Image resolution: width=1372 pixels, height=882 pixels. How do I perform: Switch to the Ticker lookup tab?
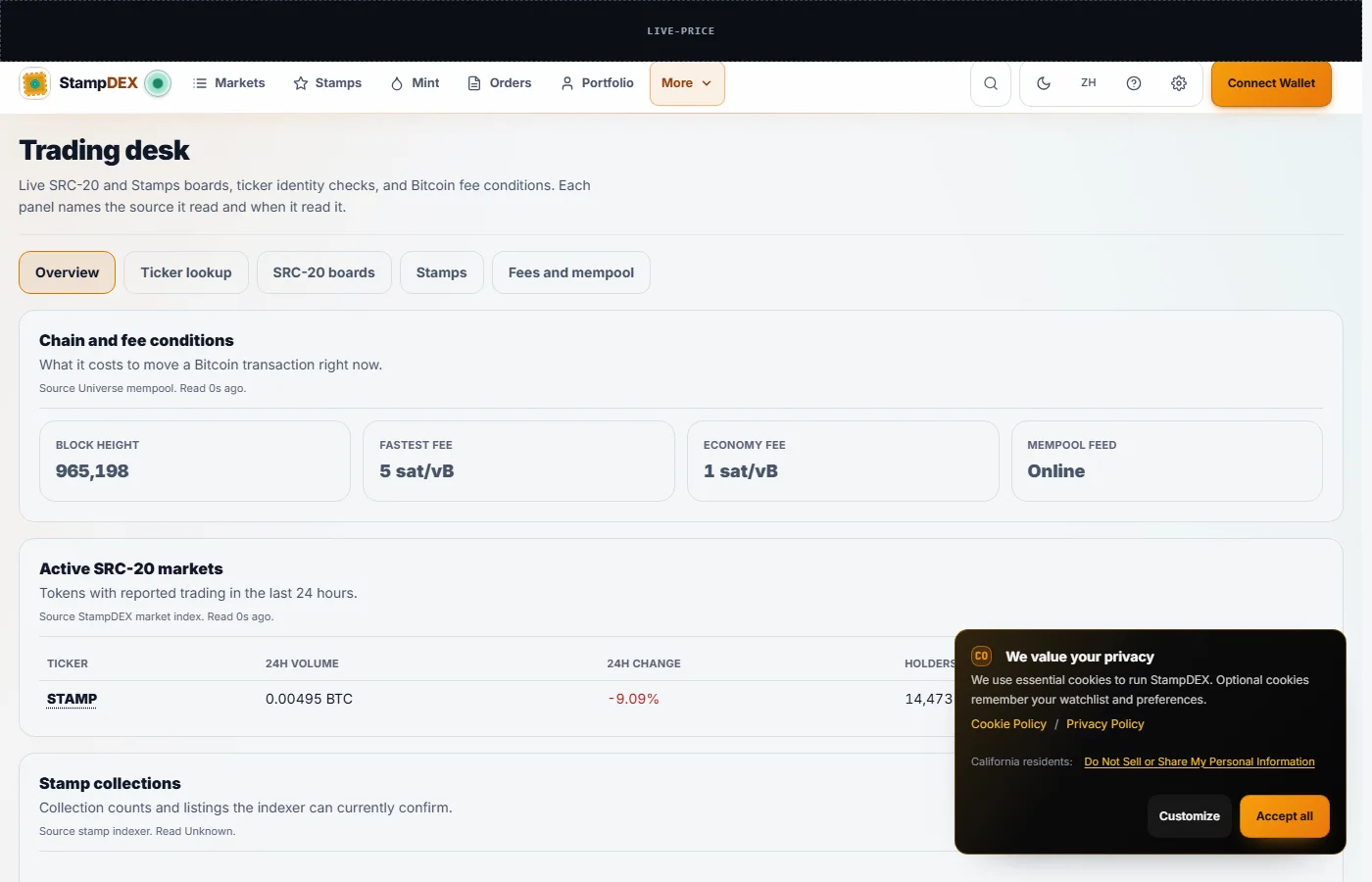pyautogui.click(x=186, y=272)
